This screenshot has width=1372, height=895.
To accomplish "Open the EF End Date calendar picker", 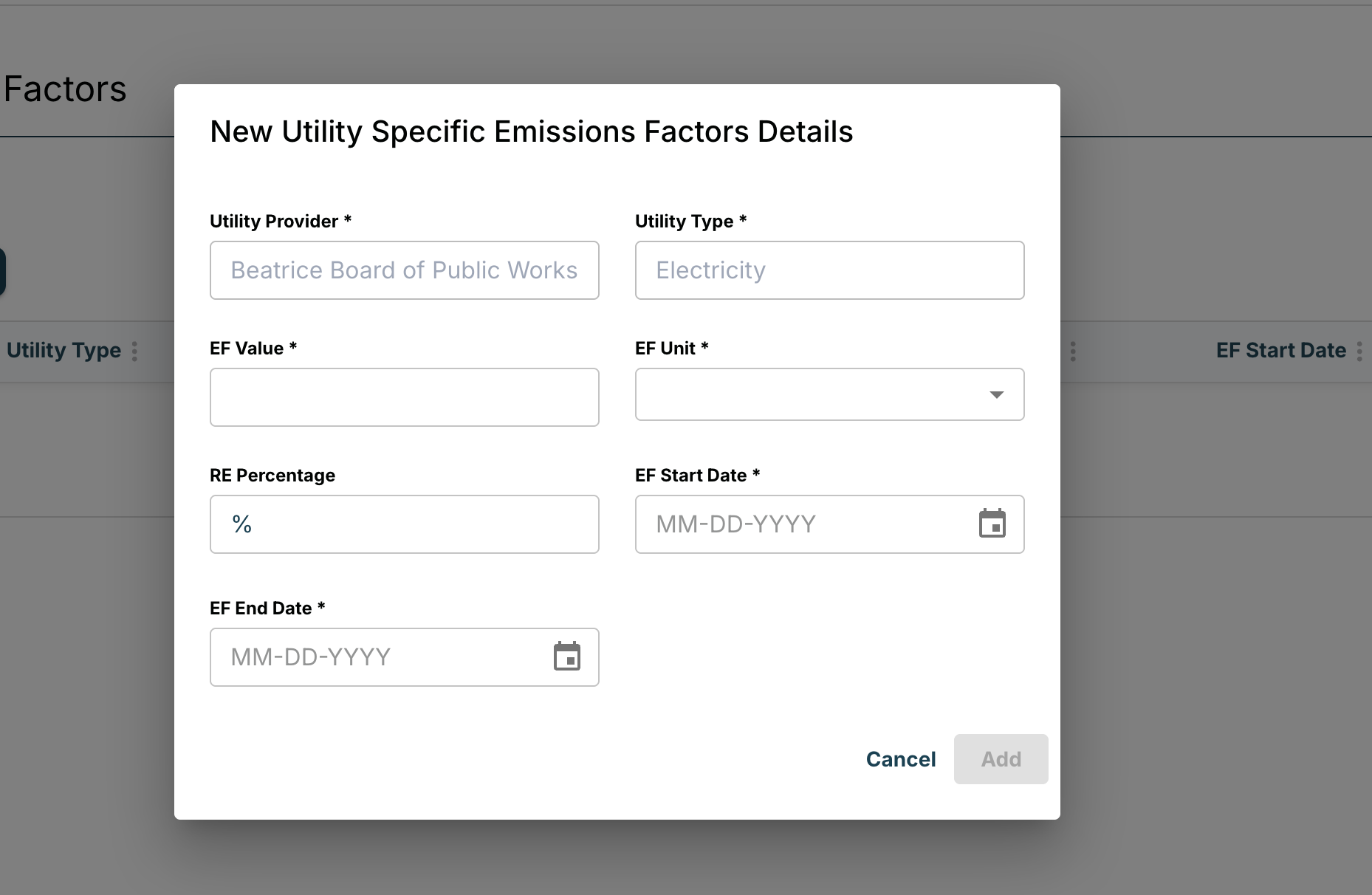I will click(x=566, y=656).
